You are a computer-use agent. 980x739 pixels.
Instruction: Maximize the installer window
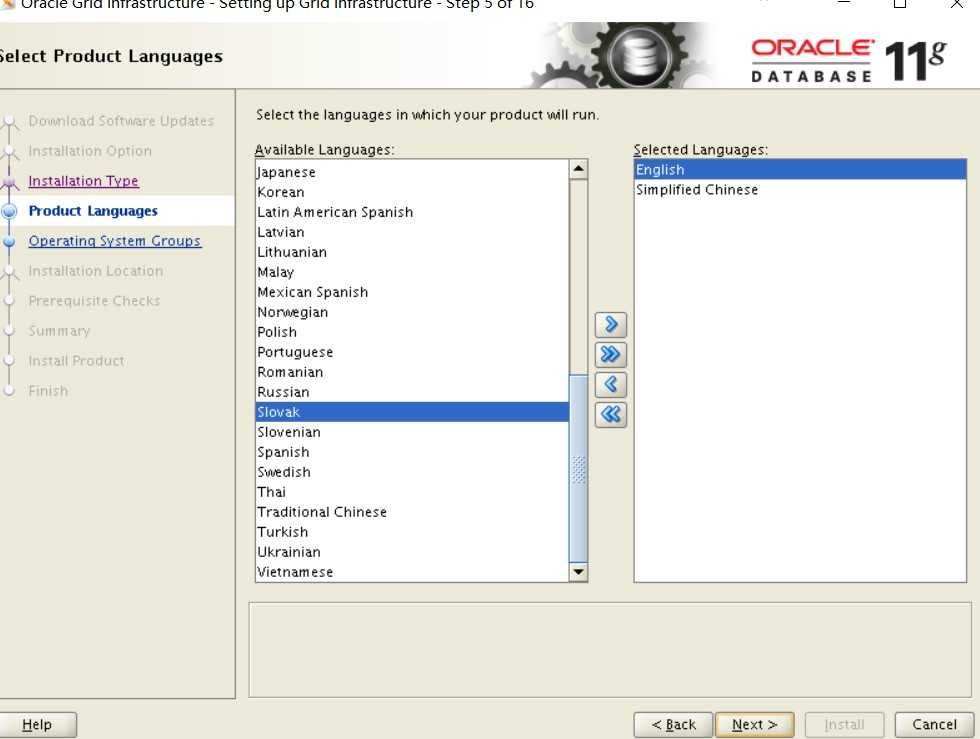click(900, 4)
